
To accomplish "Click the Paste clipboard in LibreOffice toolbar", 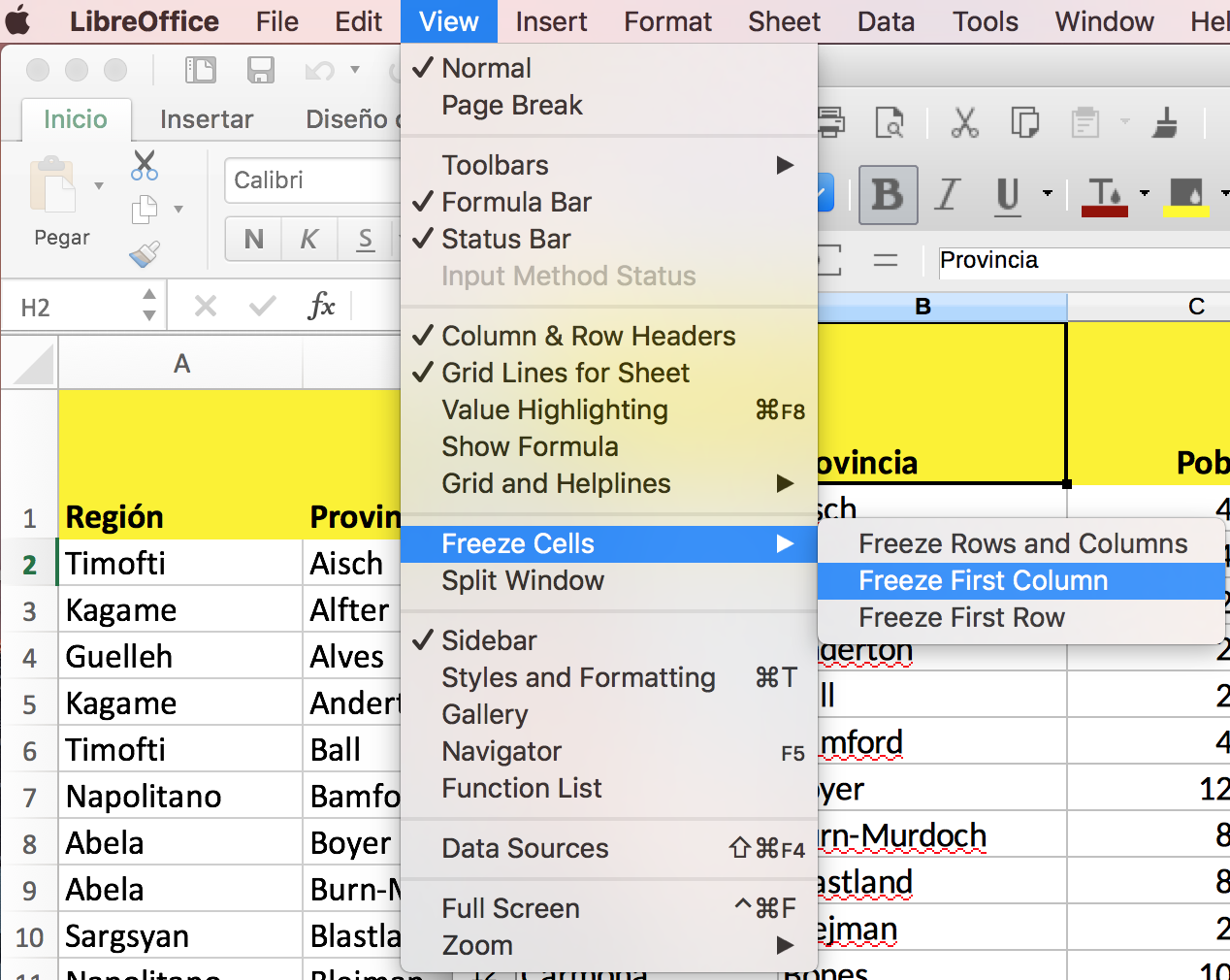I will point(1085,122).
